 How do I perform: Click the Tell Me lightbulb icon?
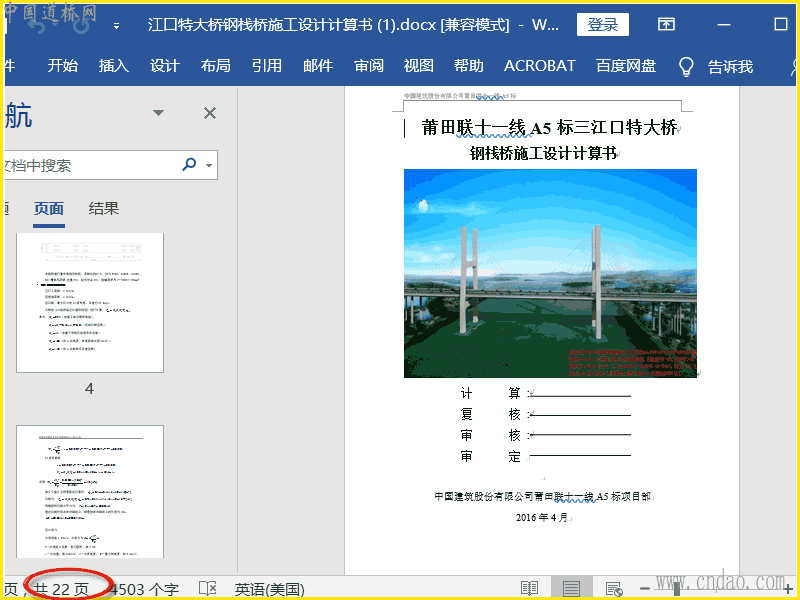point(686,66)
